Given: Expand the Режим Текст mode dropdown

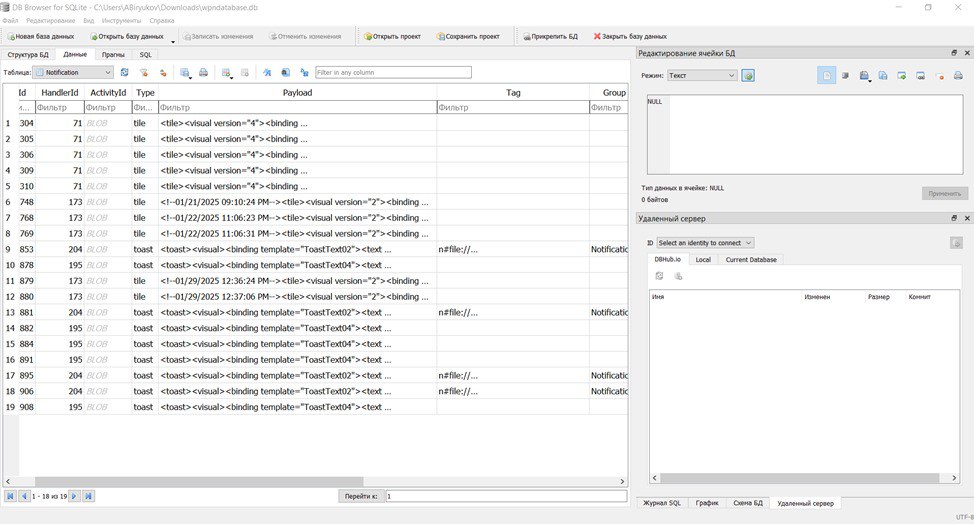Looking at the screenshot, I should pyautogui.click(x=702, y=76).
